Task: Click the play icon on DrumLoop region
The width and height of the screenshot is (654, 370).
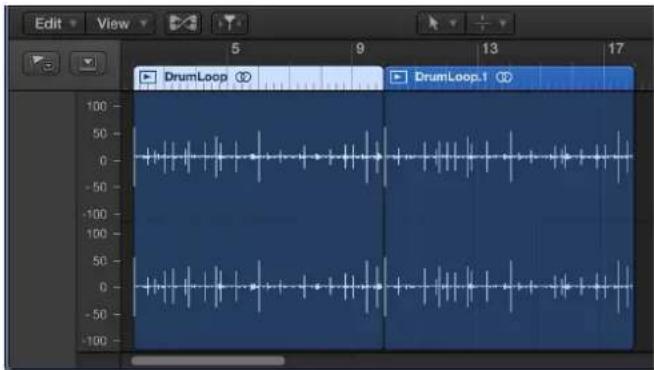Action: pyautogui.click(x=148, y=77)
